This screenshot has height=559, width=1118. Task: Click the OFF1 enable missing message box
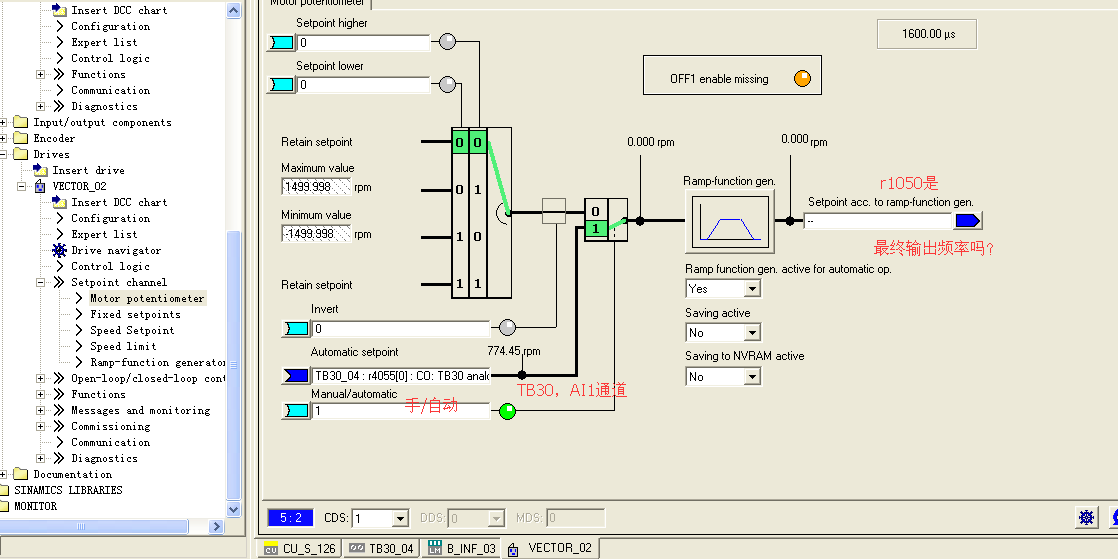(x=732, y=75)
